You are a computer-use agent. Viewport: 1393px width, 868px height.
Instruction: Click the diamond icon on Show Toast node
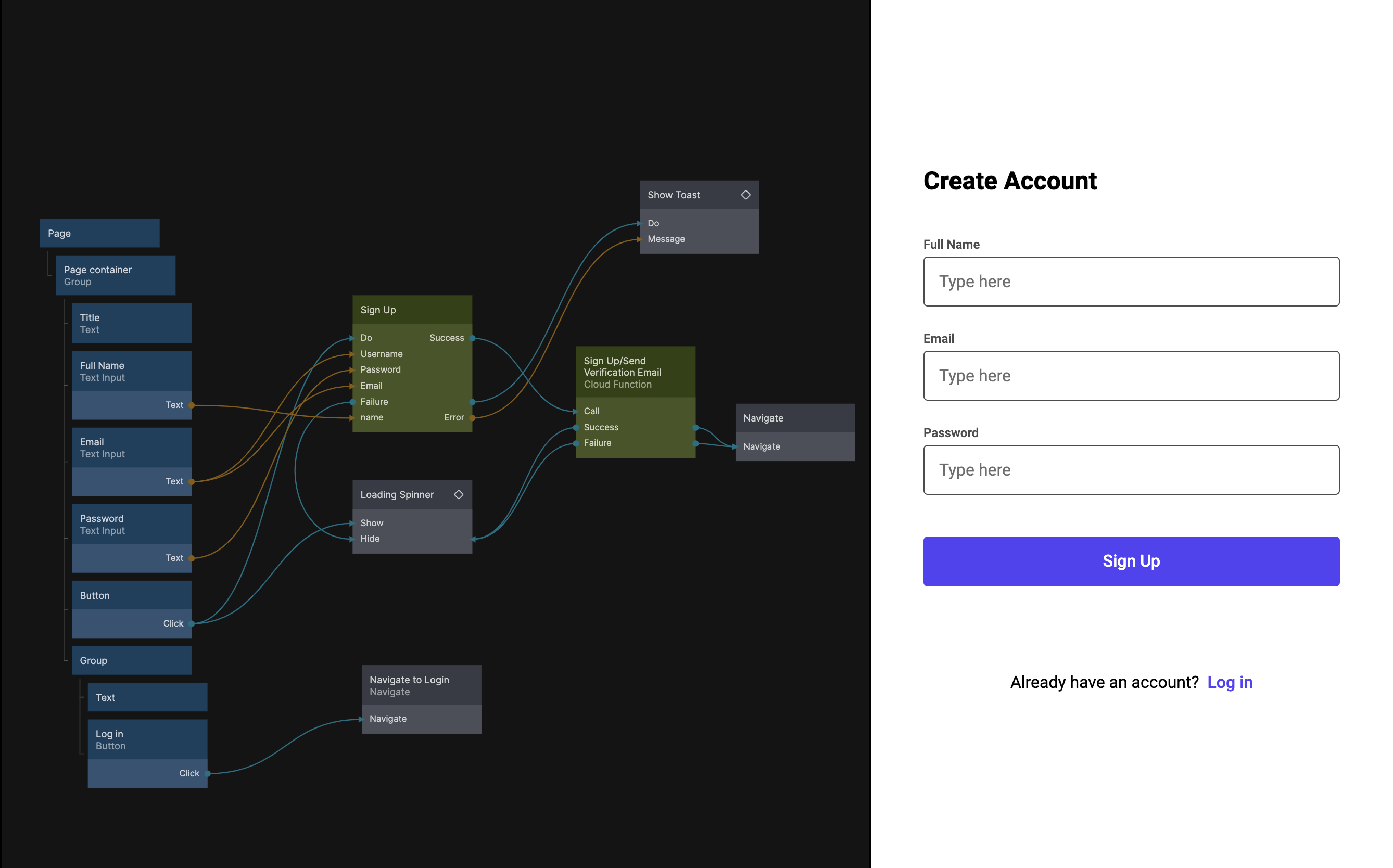pos(745,195)
